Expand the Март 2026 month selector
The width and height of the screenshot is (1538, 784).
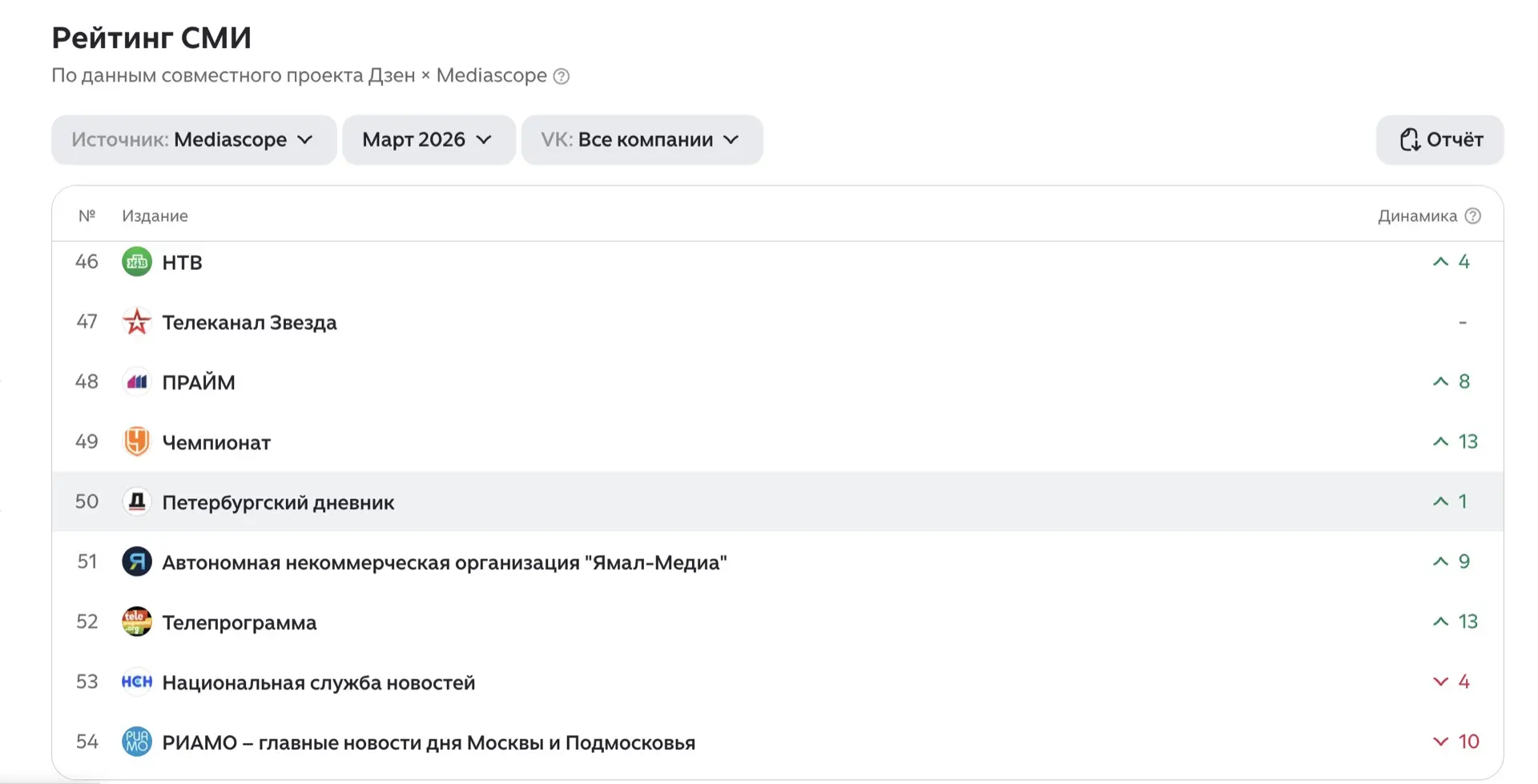click(428, 140)
